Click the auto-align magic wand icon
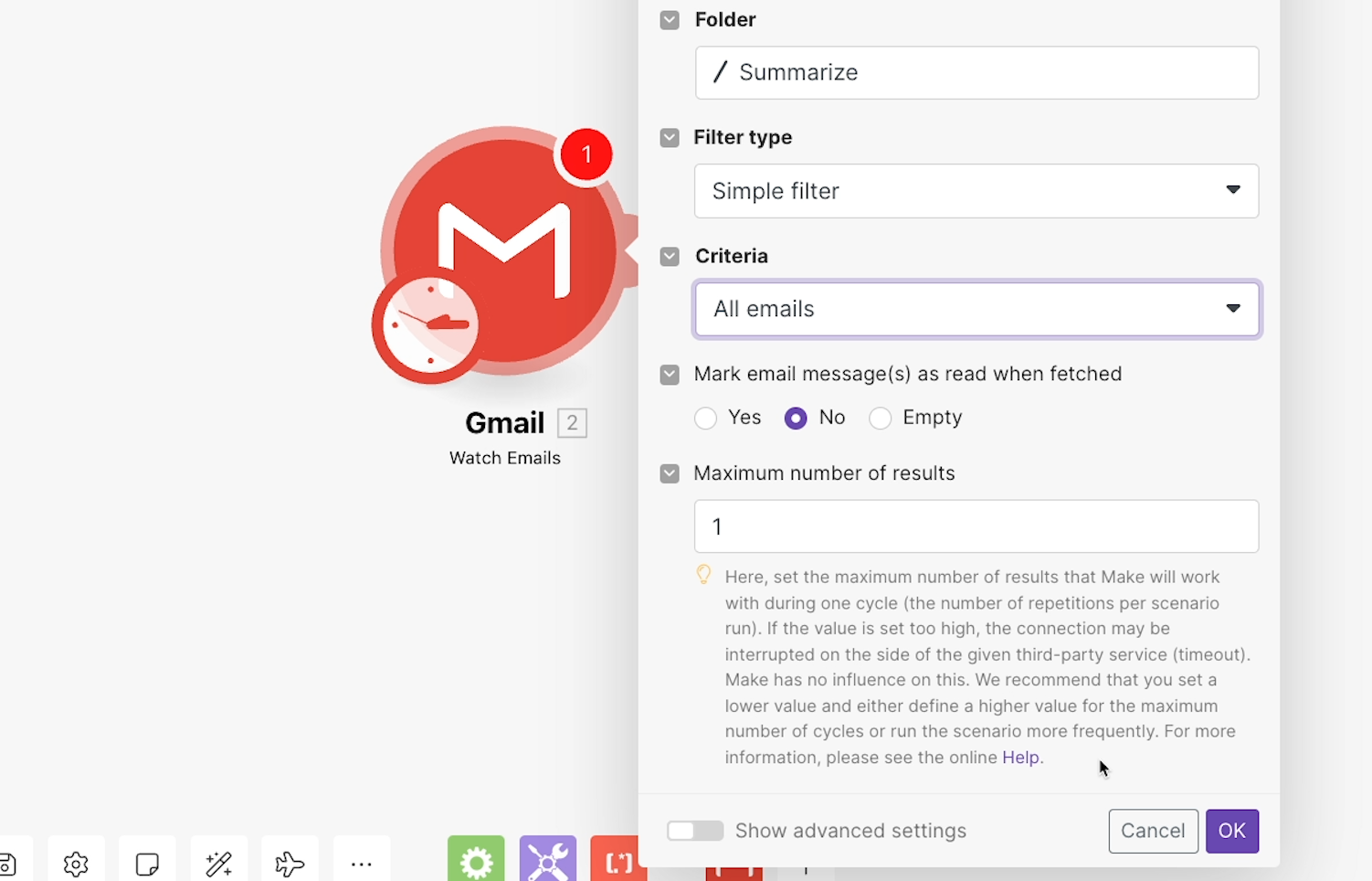 [x=218, y=863]
